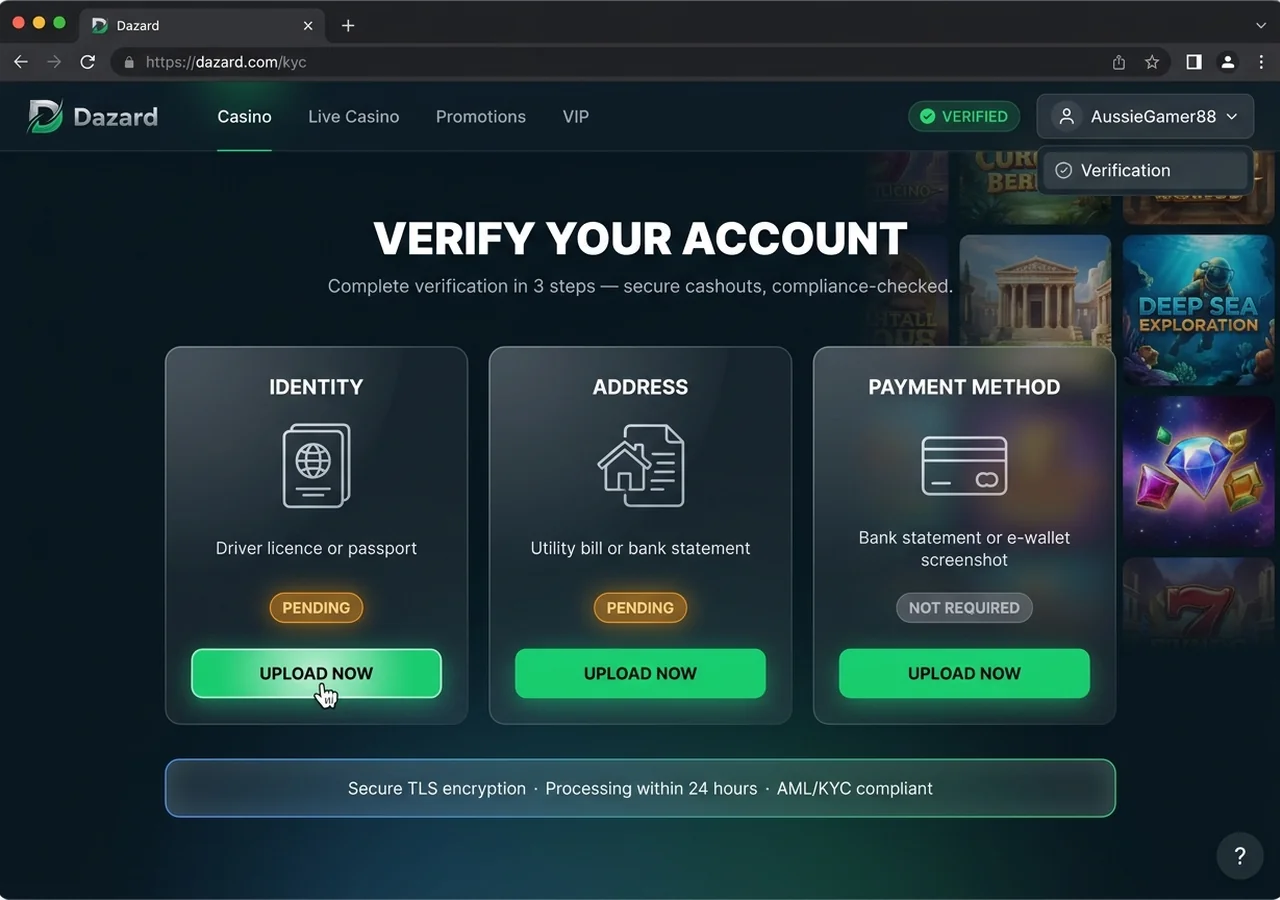The width and height of the screenshot is (1280, 900).
Task: Click the padlock site info icon
Action: [x=128, y=62]
